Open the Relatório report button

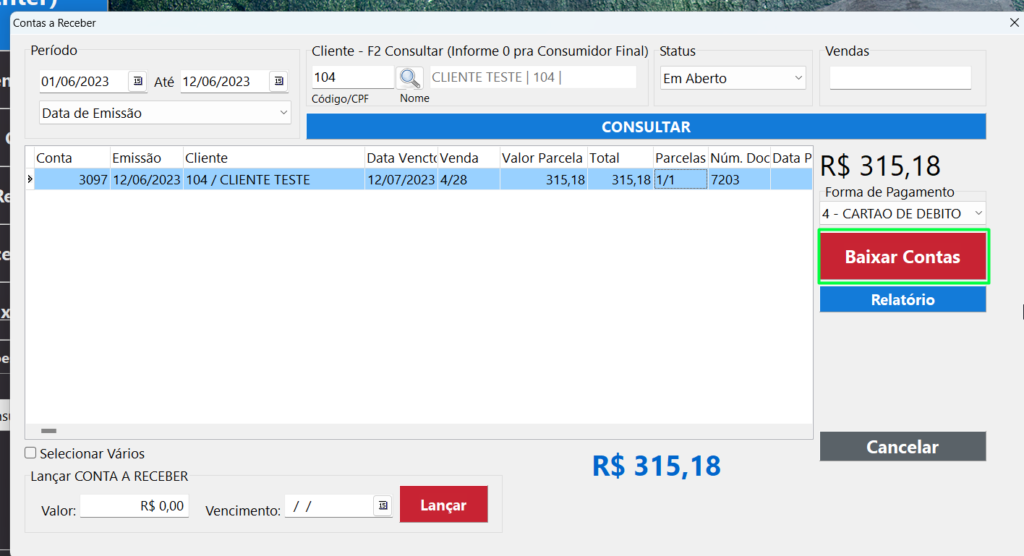pyautogui.click(x=902, y=300)
